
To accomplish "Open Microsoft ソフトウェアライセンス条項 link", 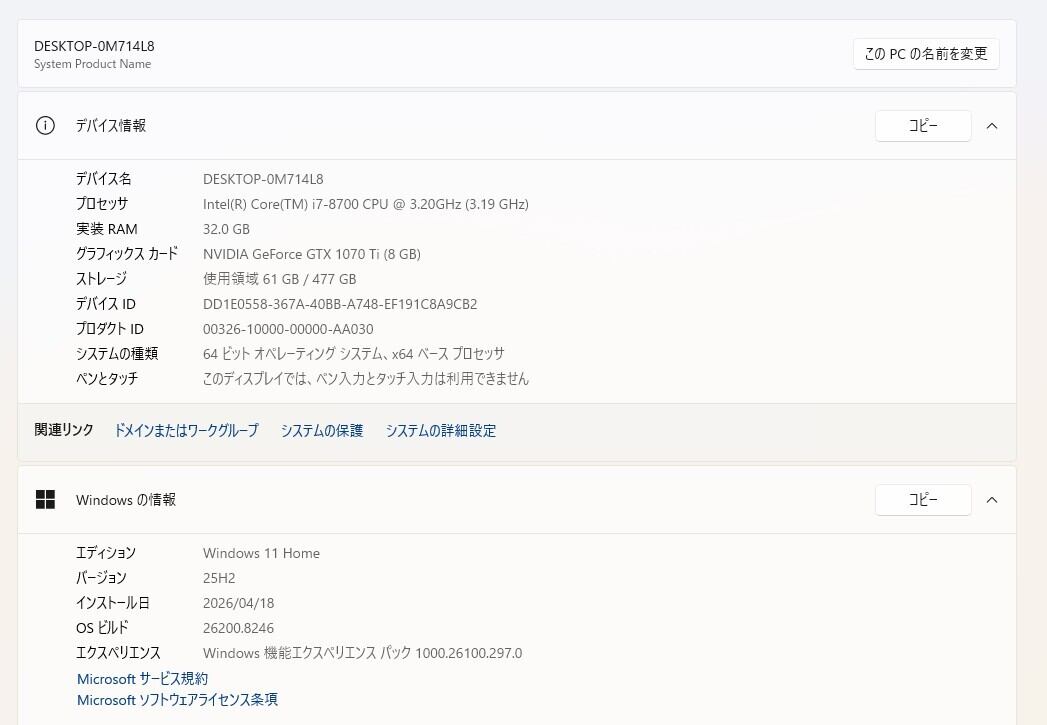I will click(x=177, y=700).
